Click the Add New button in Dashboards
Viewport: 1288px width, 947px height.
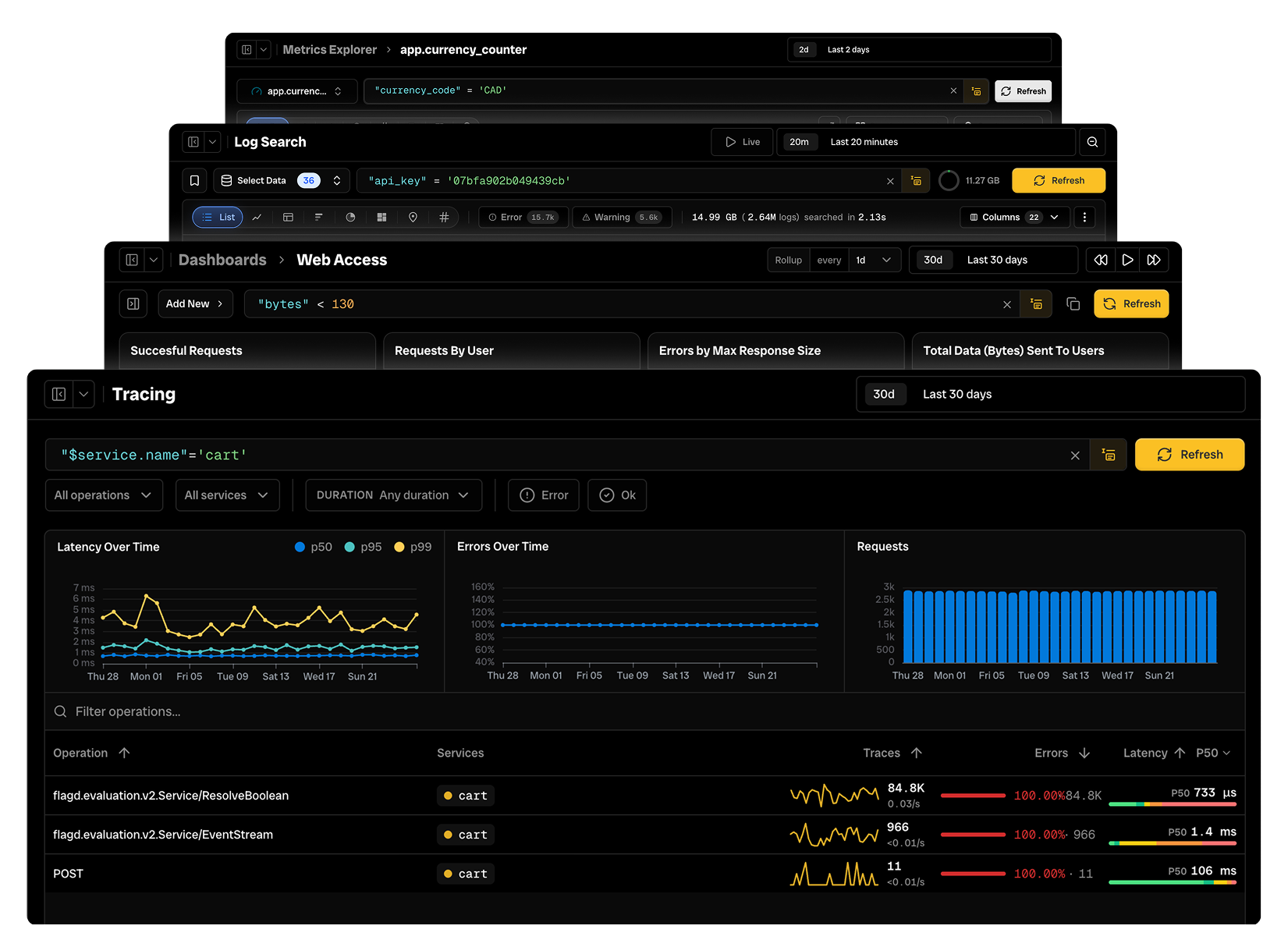(195, 303)
